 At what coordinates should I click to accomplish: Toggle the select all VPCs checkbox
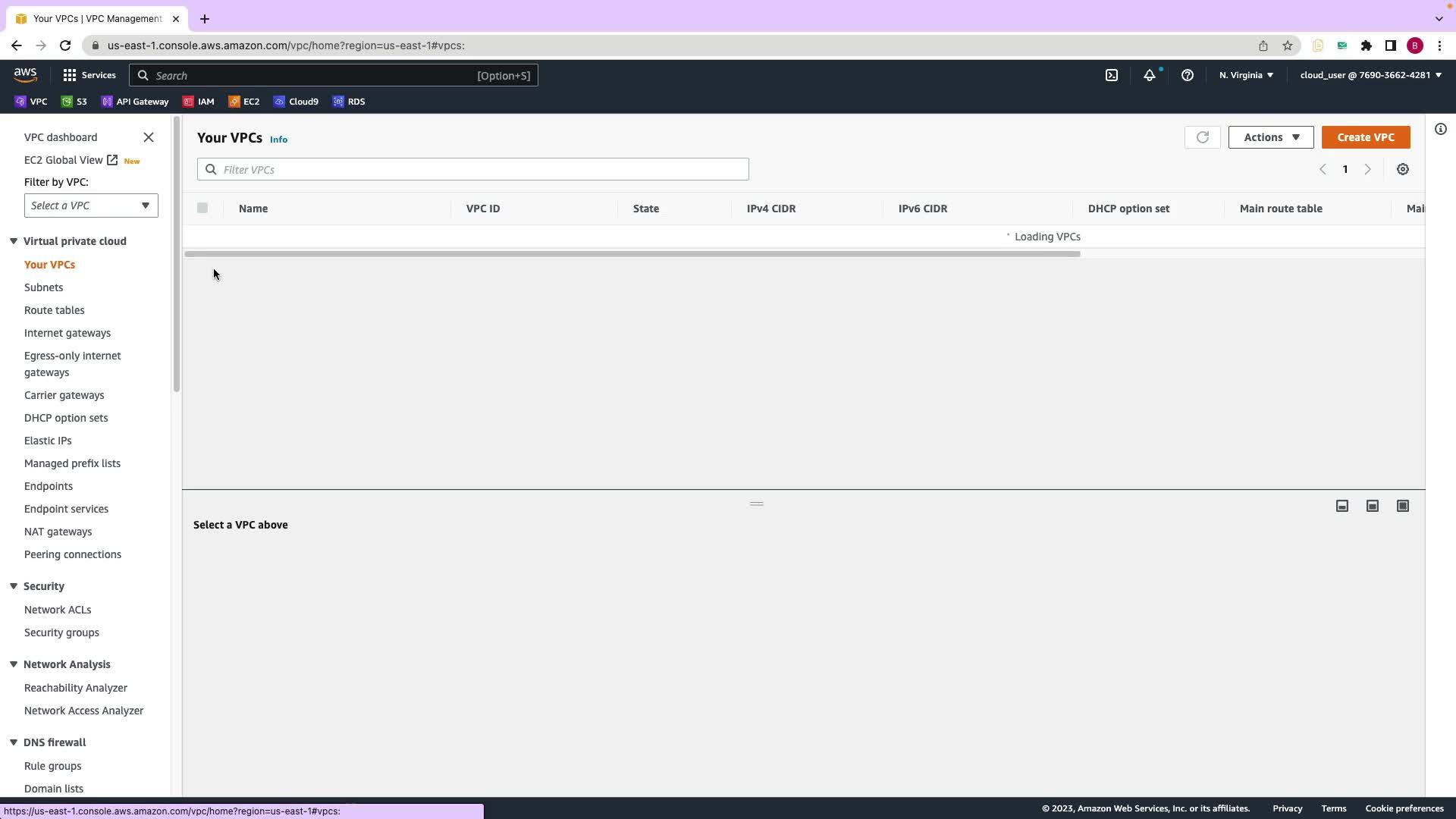pyautogui.click(x=202, y=208)
